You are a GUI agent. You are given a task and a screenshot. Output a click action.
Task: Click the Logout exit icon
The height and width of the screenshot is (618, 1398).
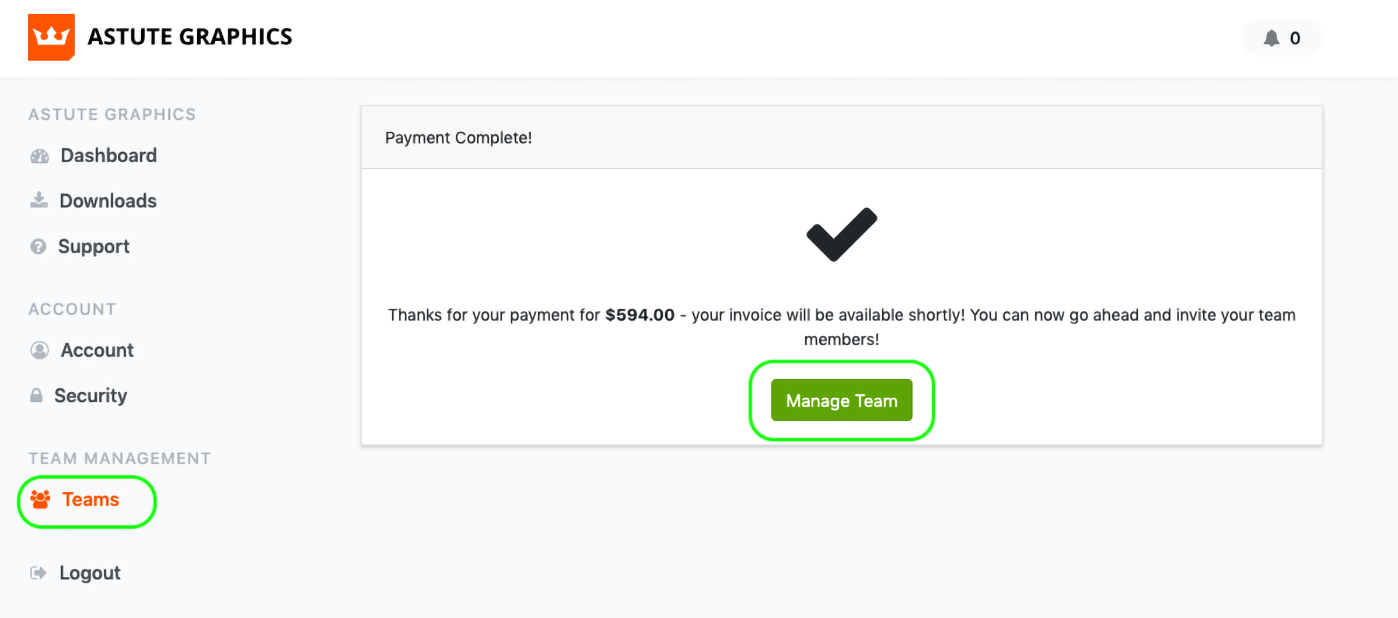coord(39,573)
